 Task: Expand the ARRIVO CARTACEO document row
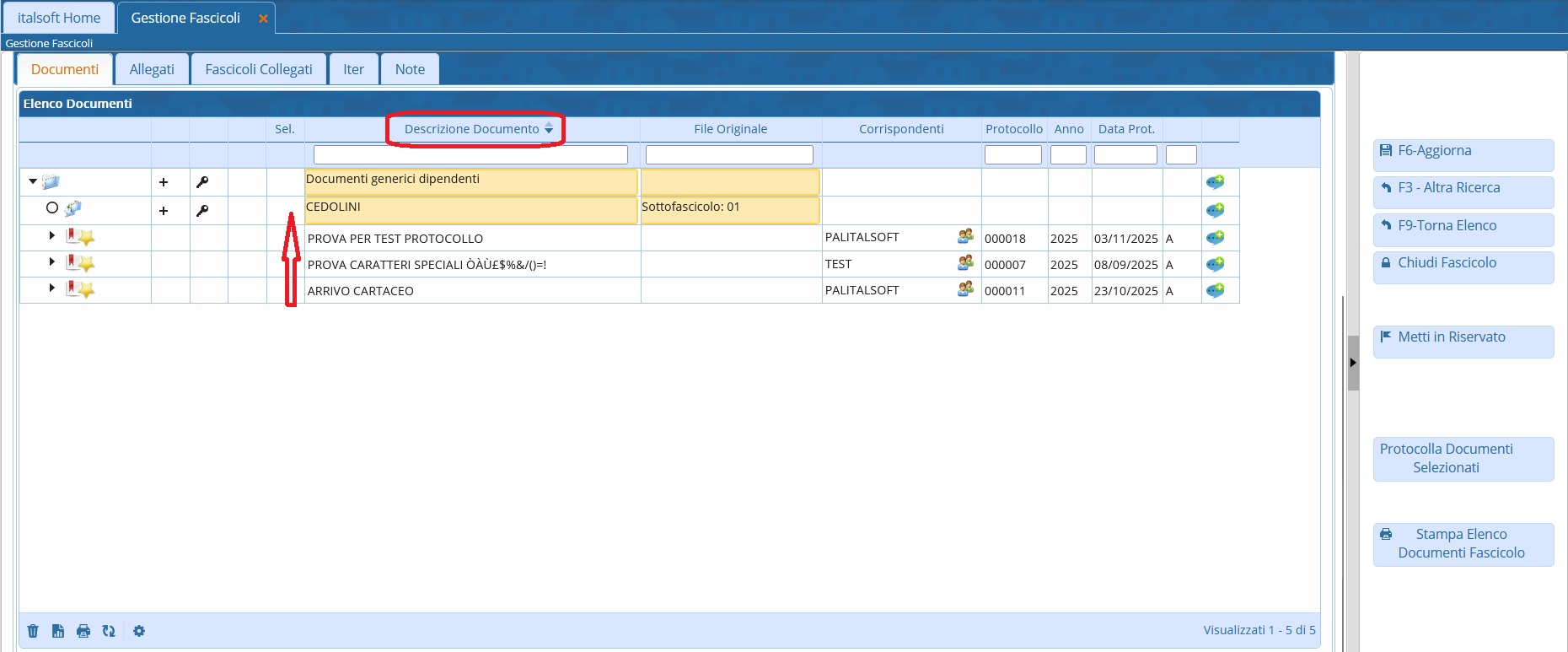pos(51,288)
